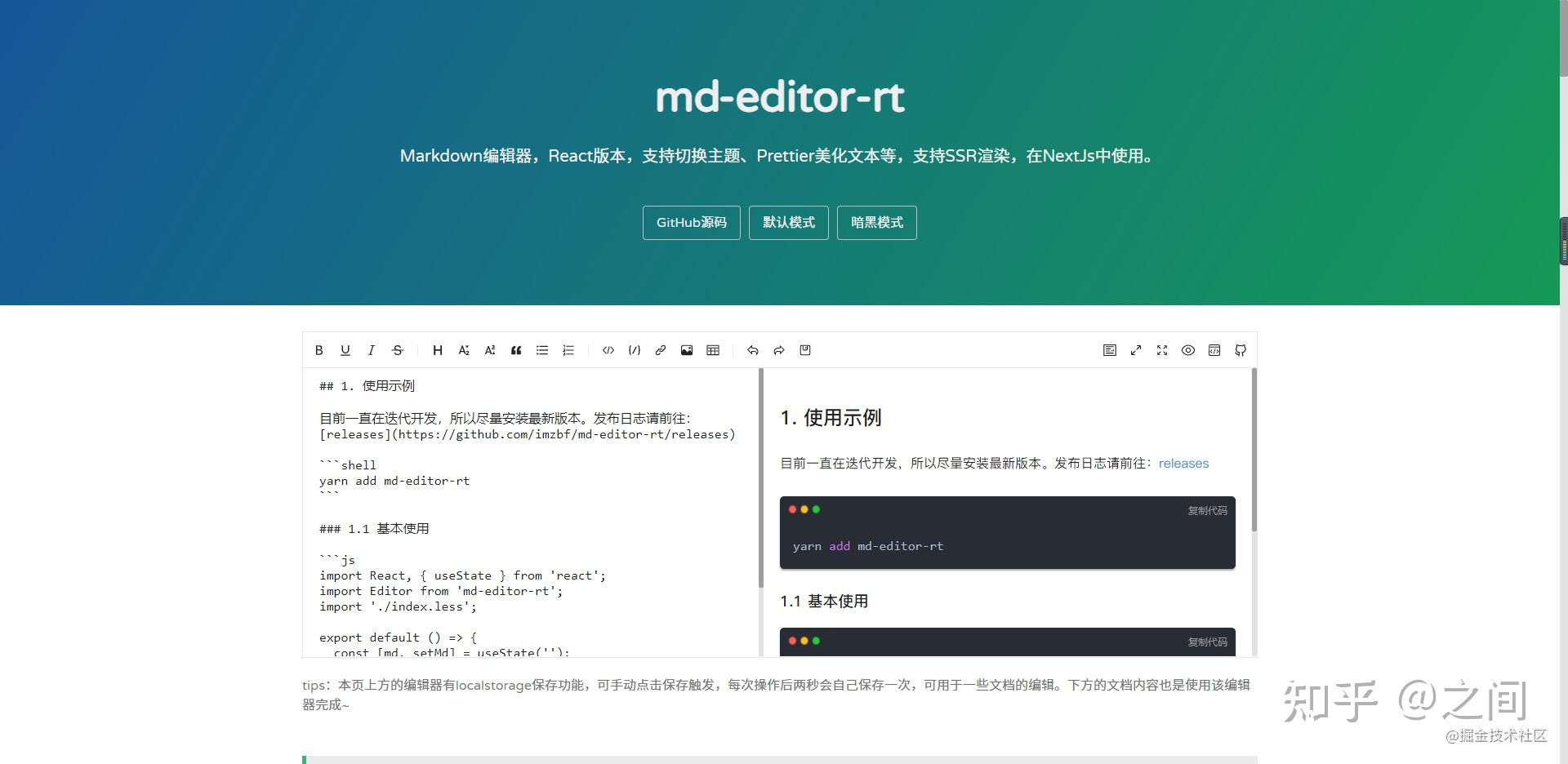Toggle fullscreen mode in the editor
The width and height of the screenshot is (1568, 764).
click(x=1162, y=350)
